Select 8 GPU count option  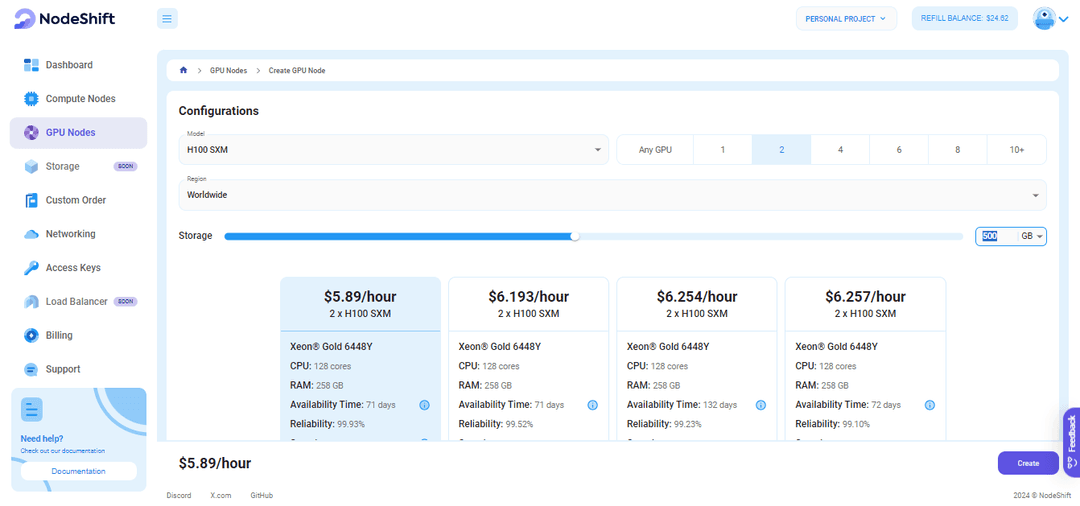click(957, 149)
